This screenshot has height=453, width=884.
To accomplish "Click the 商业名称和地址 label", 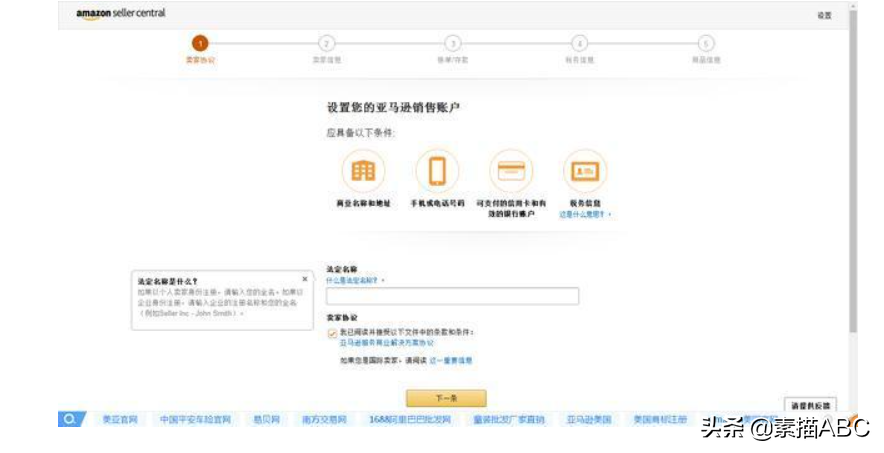I will point(363,203).
